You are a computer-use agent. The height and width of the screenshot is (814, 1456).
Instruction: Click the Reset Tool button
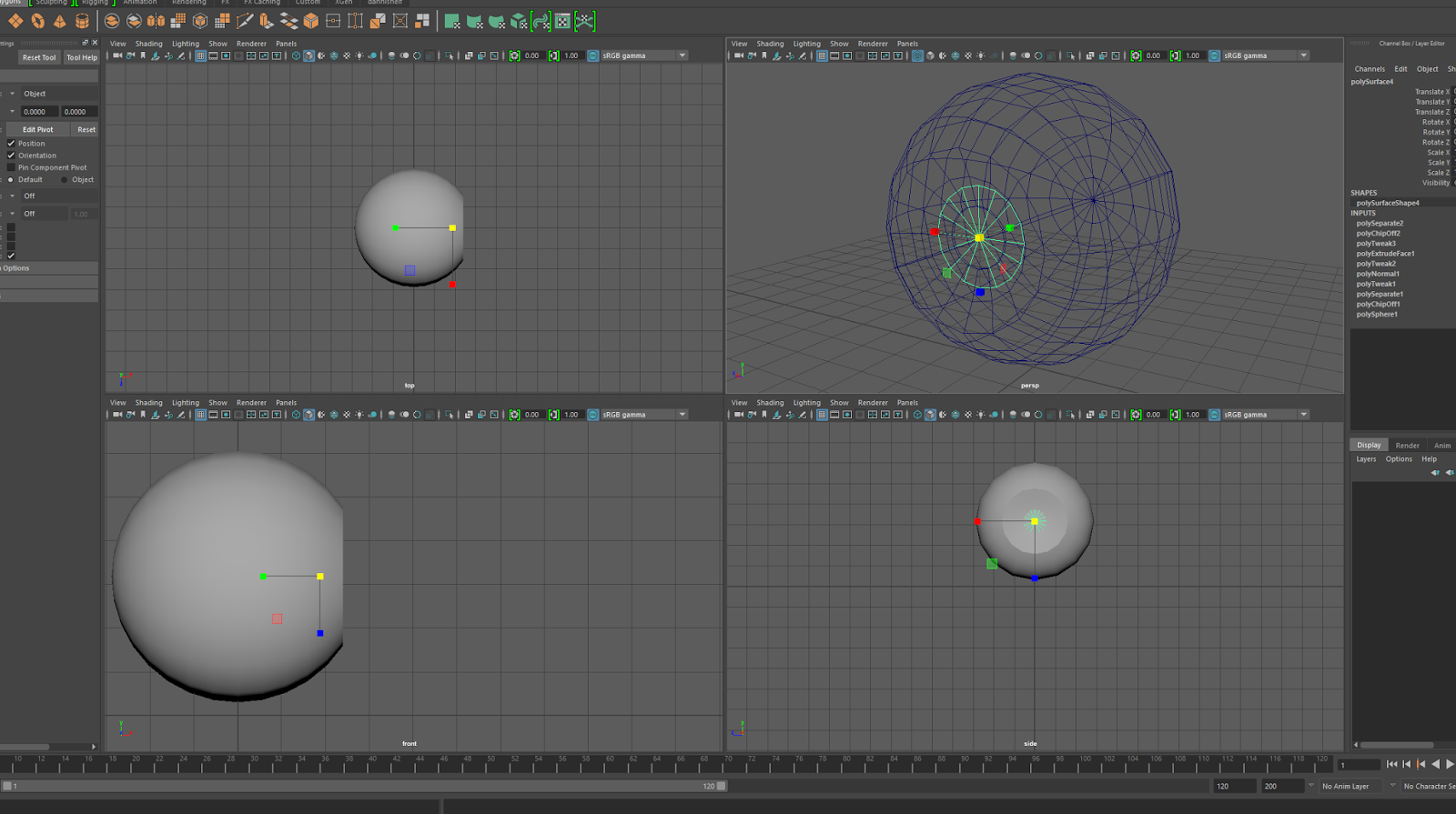pos(39,57)
